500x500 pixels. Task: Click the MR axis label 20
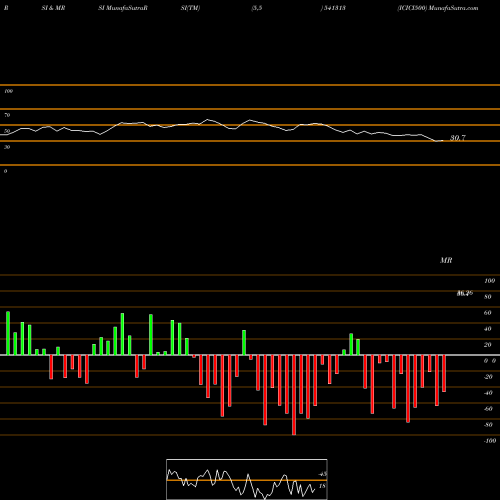pyautogui.click(x=488, y=345)
